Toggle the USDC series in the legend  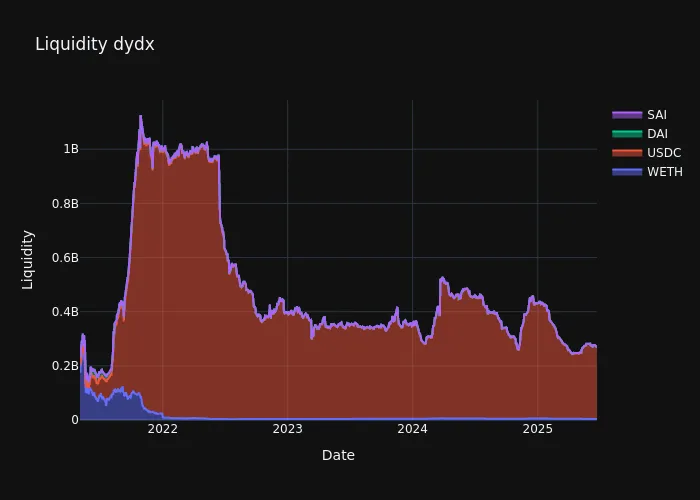[x=647, y=153]
